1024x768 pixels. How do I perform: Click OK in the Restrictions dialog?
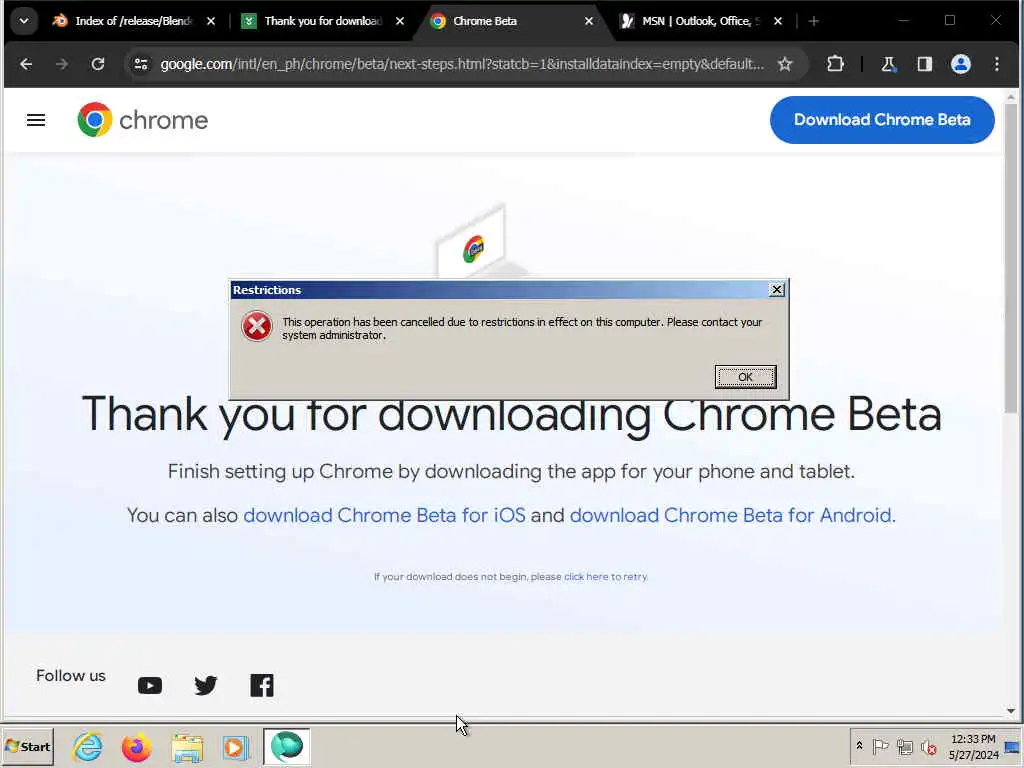745,377
